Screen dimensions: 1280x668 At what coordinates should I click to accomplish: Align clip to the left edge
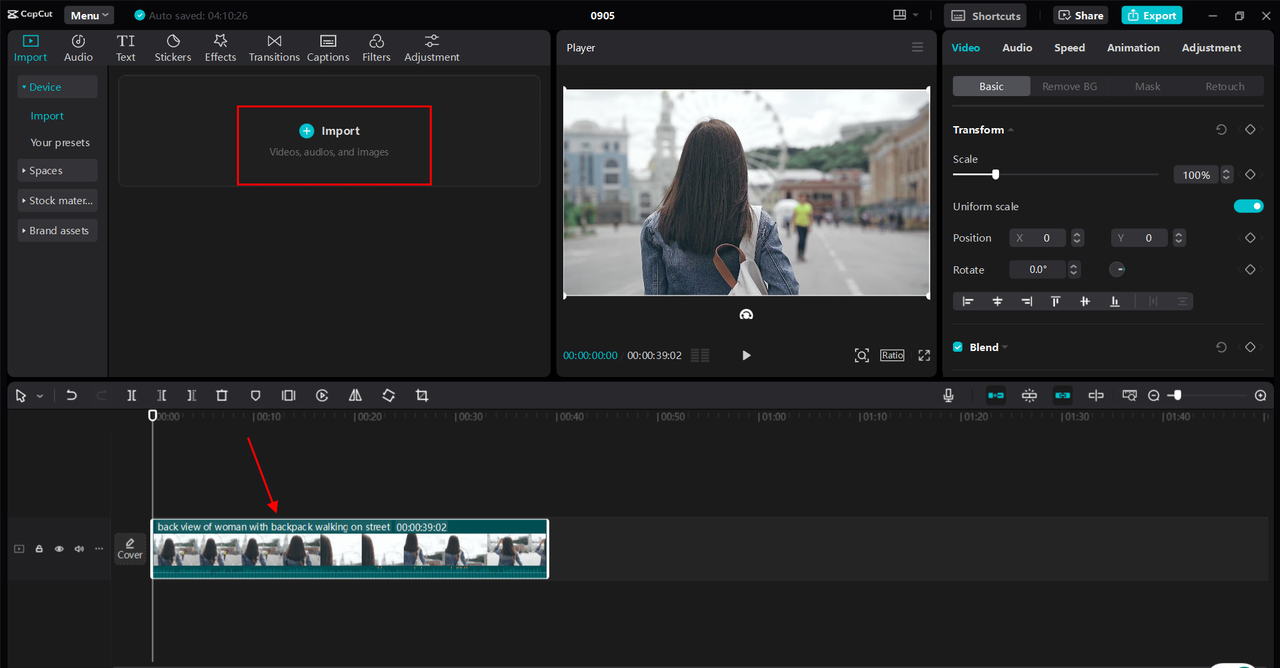[967, 301]
